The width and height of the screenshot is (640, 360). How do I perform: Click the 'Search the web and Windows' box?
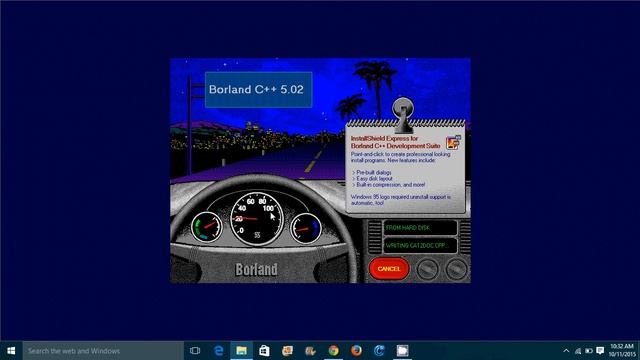tap(103, 351)
